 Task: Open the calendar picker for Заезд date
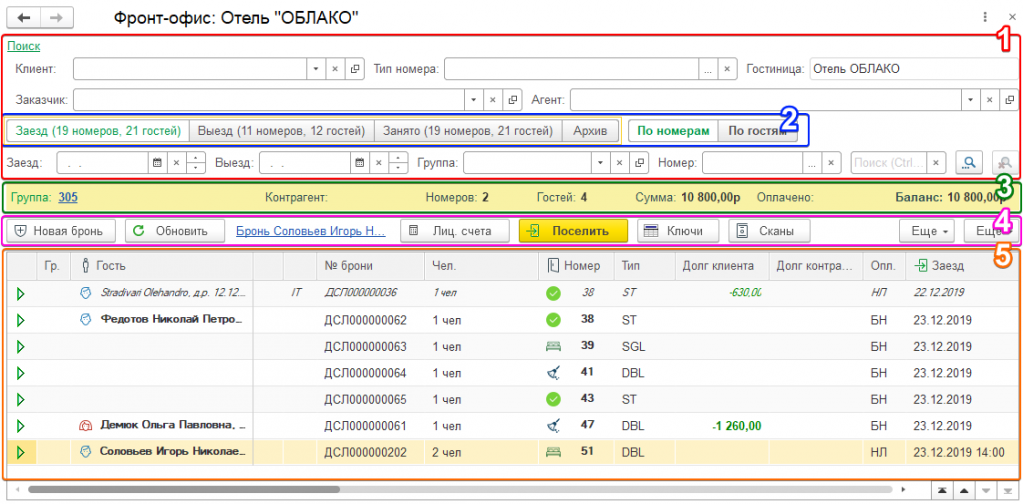(155, 162)
